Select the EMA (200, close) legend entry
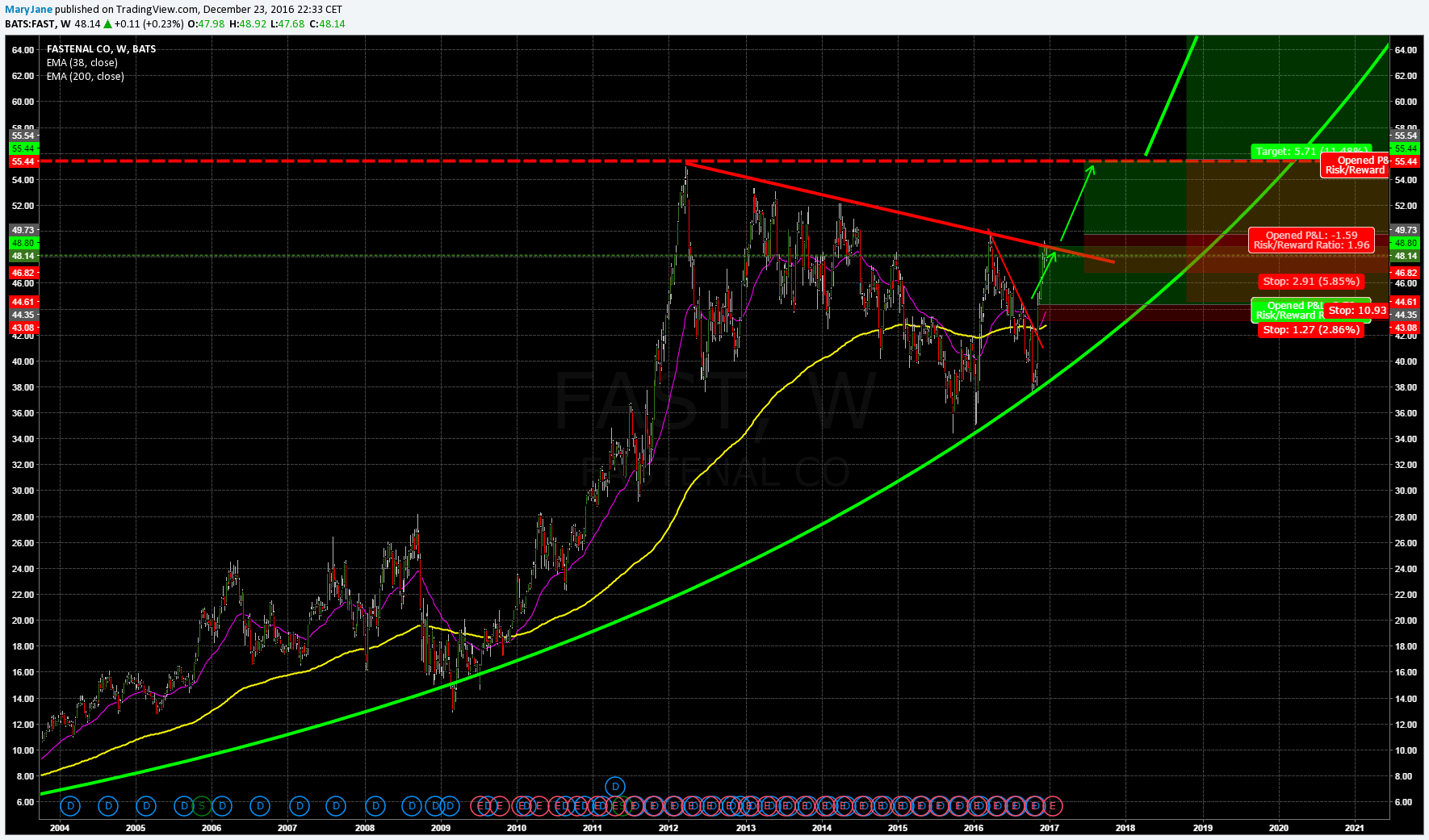 pyautogui.click(x=86, y=77)
